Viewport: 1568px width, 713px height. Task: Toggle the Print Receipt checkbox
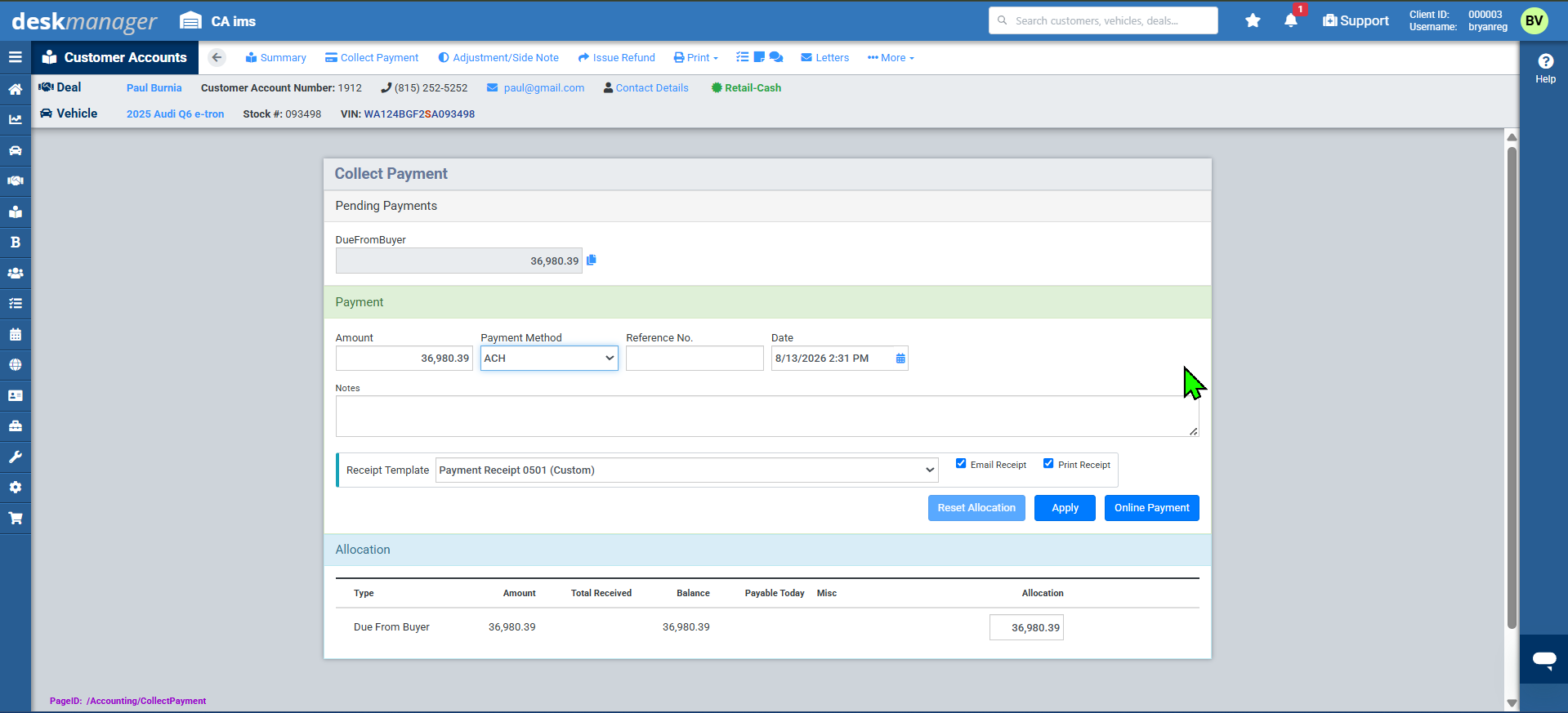1048,463
